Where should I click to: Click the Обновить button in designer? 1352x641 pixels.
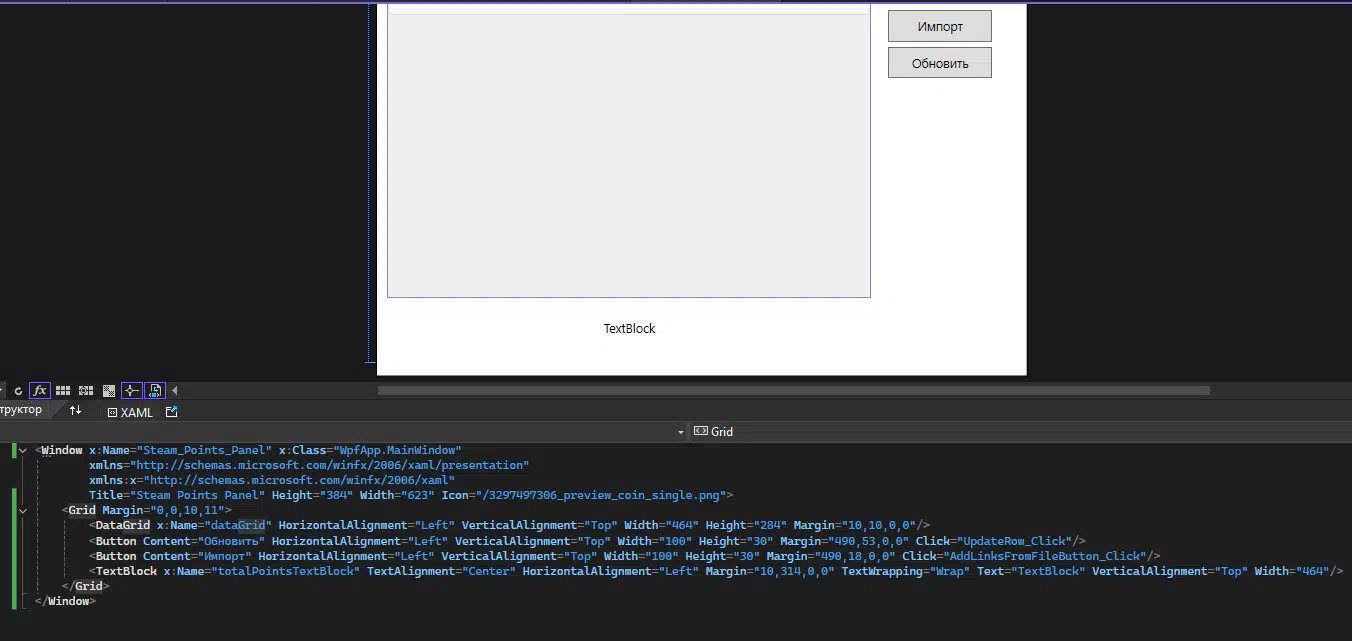[939, 63]
